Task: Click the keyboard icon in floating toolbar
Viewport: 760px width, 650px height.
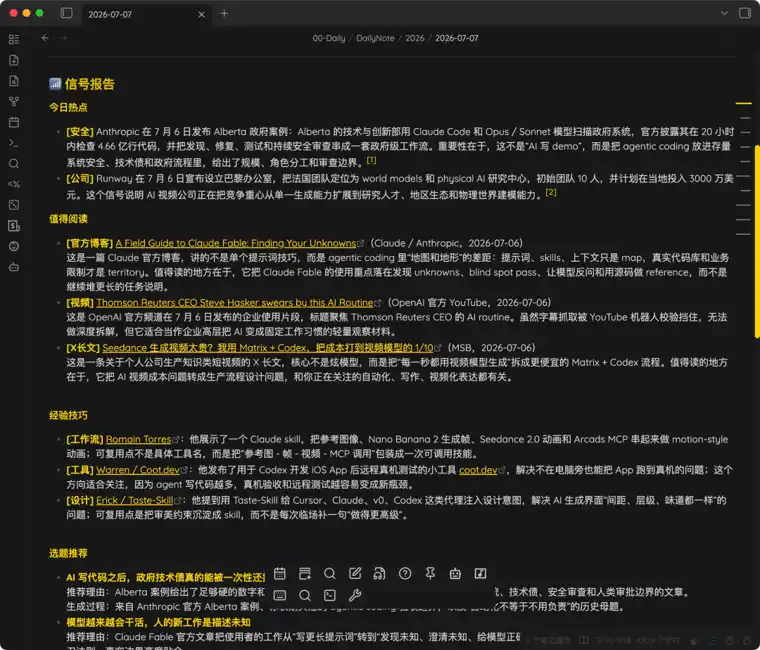Action: (280, 595)
